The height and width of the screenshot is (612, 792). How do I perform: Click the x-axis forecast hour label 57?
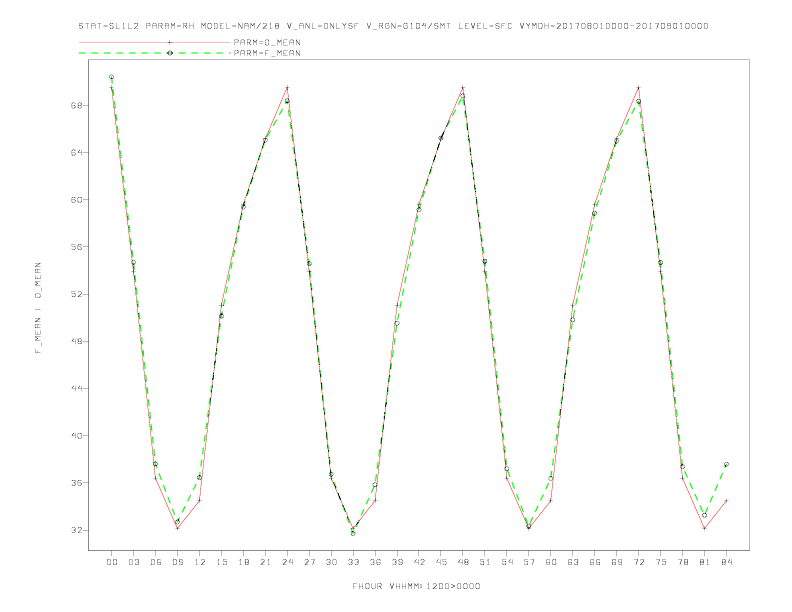point(529,562)
